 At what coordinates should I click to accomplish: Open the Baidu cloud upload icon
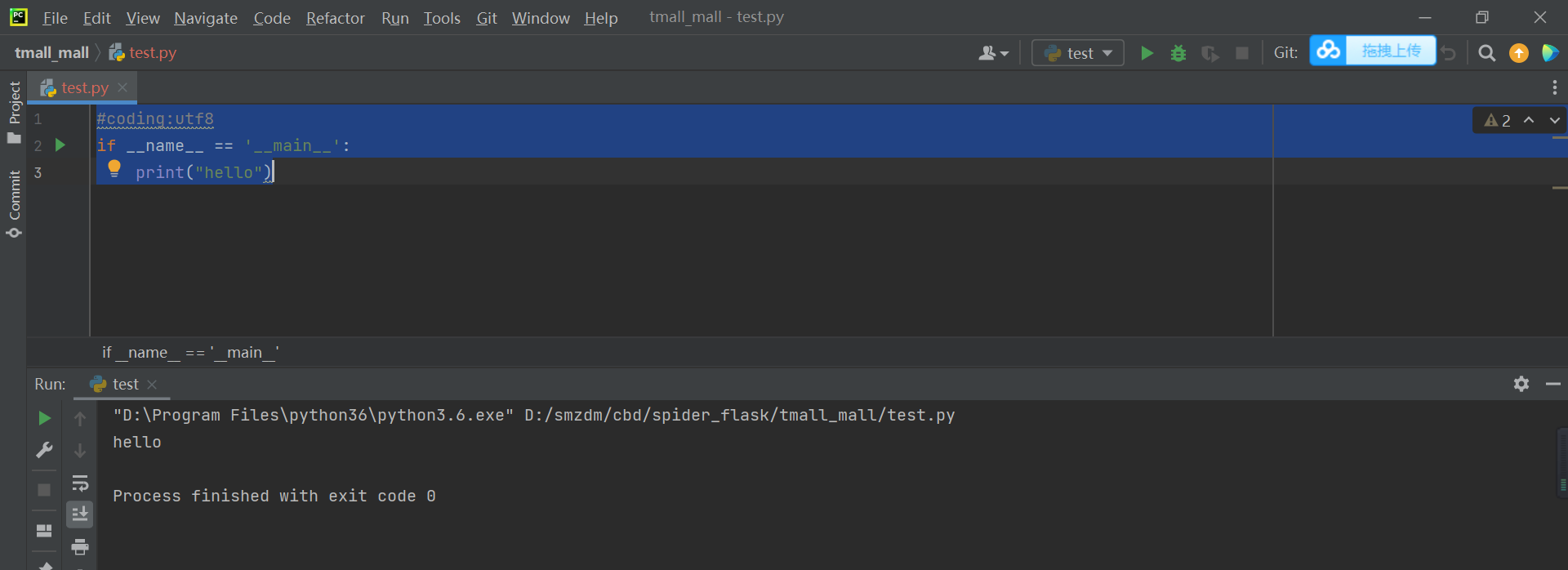[x=1329, y=51]
